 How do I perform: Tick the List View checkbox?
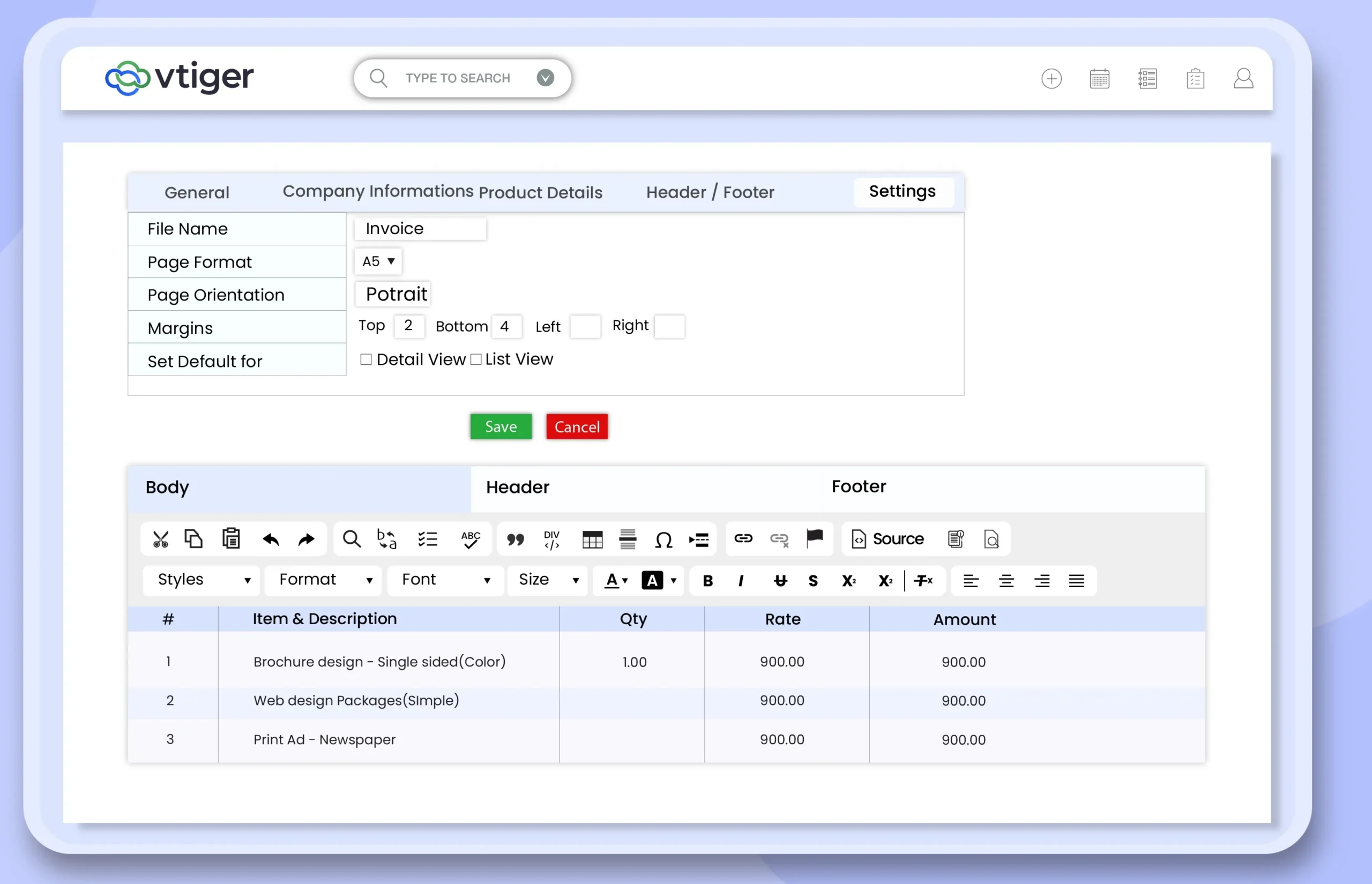pos(476,359)
